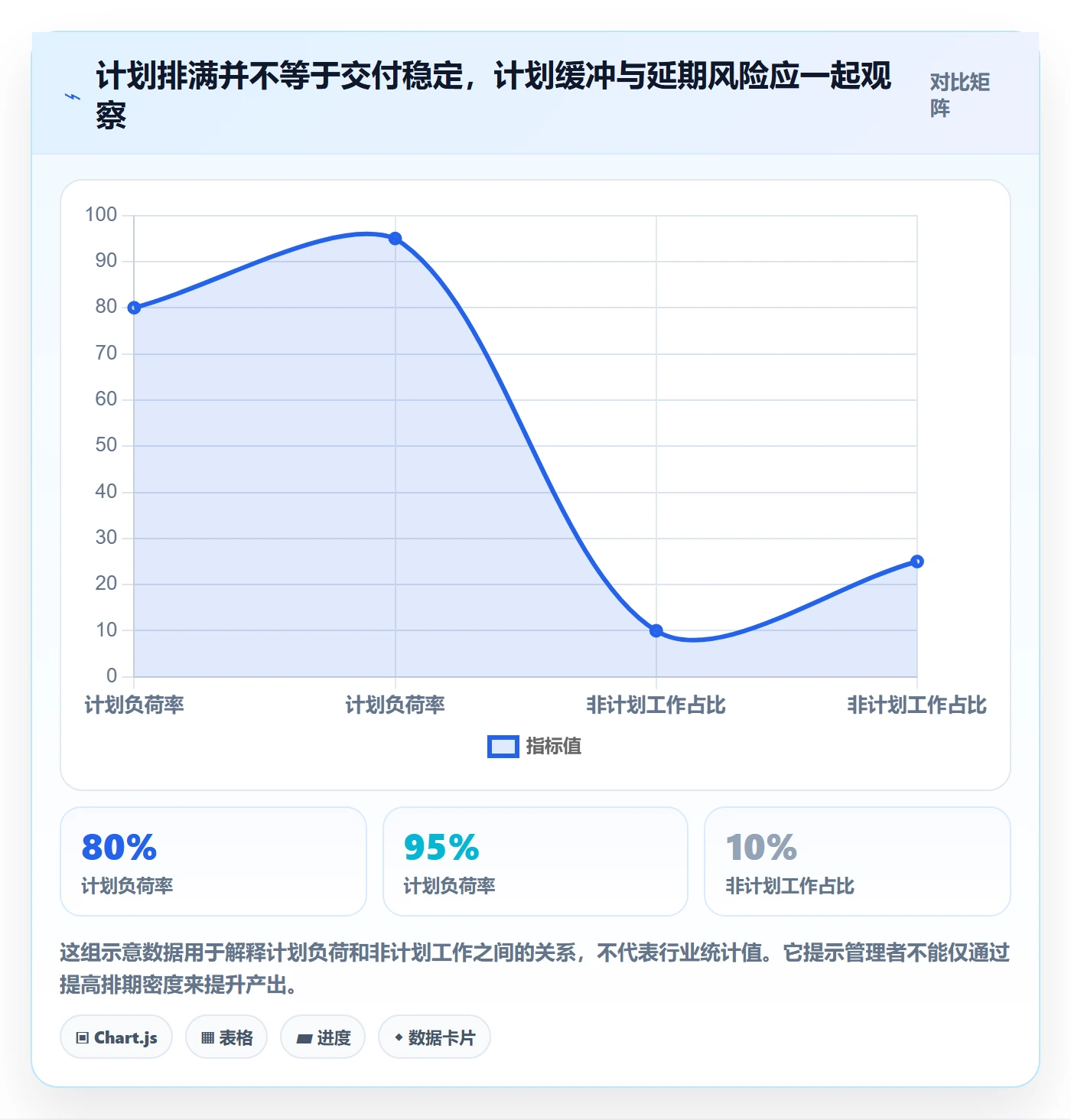Image resolution: width=1071 pixels, height=1120 pixels.
Task: Click the grid icon in 表格 chip
Action: tap(207, 1038)
